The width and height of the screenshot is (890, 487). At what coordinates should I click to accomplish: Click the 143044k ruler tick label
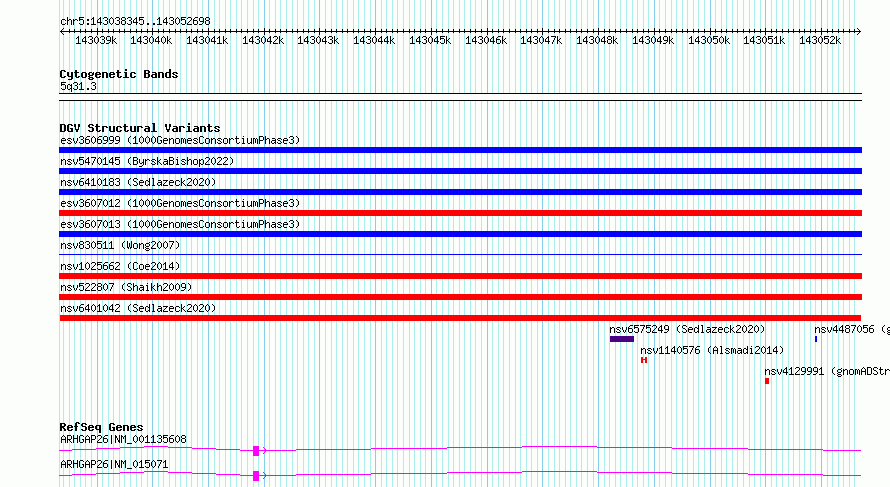(374, 40)
